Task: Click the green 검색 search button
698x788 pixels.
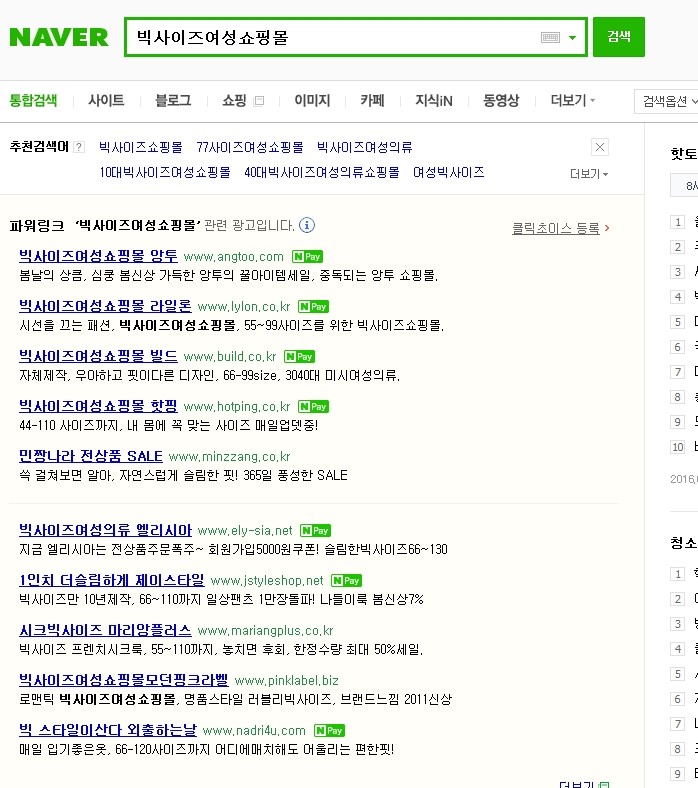Action: (619, 37)
